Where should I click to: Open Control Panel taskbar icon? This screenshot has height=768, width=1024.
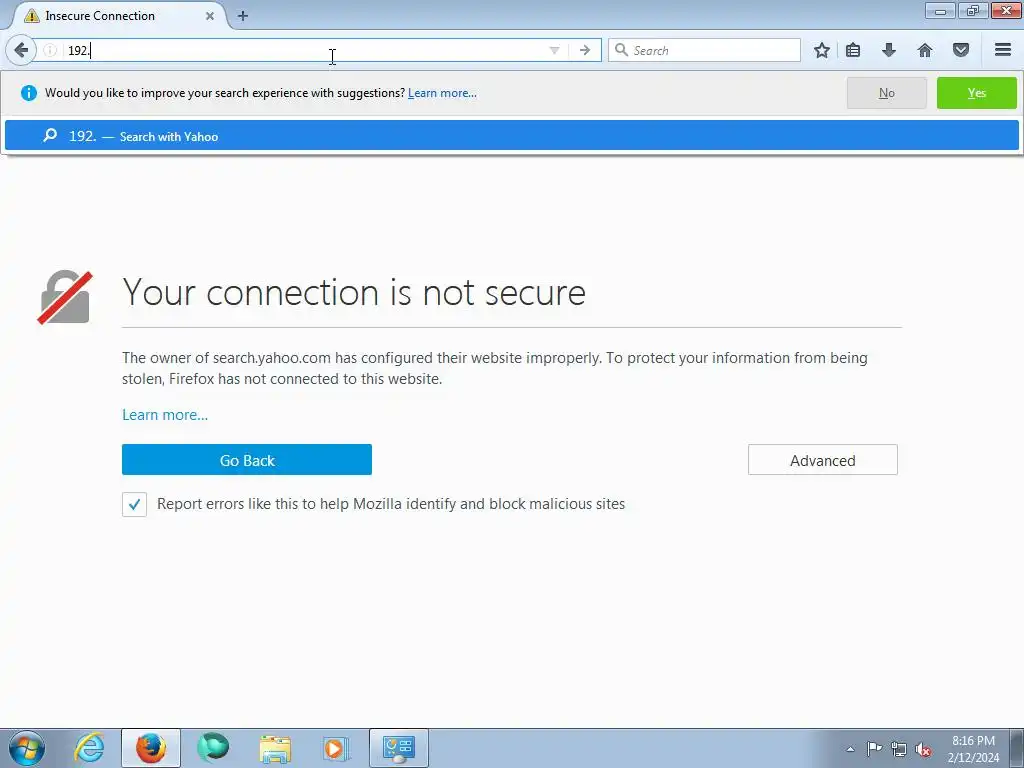(x=398, y=748)
